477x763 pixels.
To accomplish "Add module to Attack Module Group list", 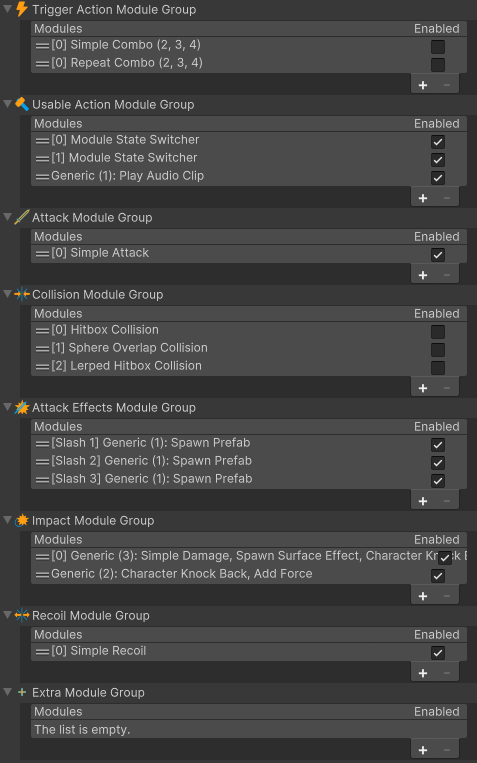I will [x=423, y=275].
